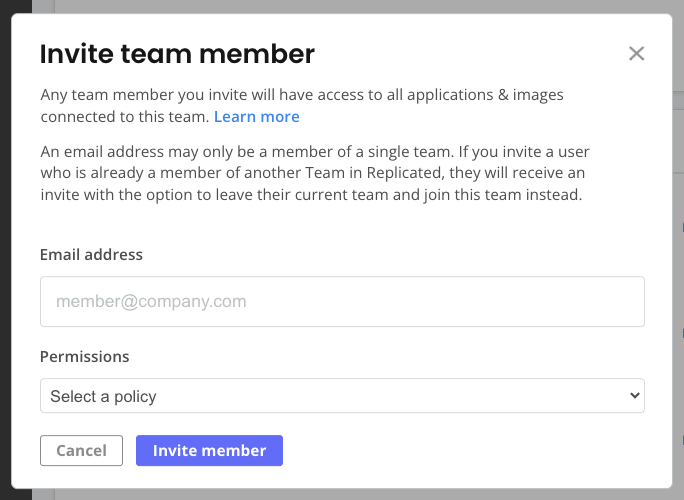Click the "Permissions" field label

click(x=85, y=356)
